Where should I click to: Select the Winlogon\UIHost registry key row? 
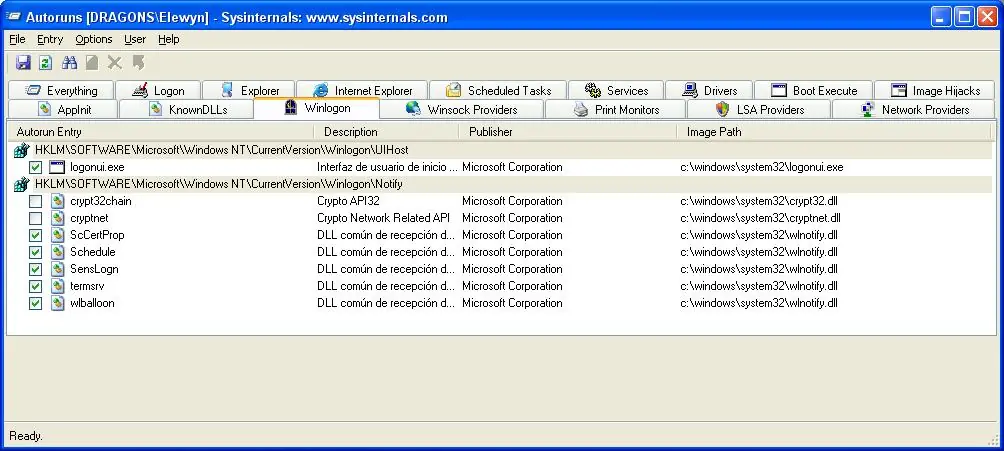pyautogui.click(x=499, y=151)
